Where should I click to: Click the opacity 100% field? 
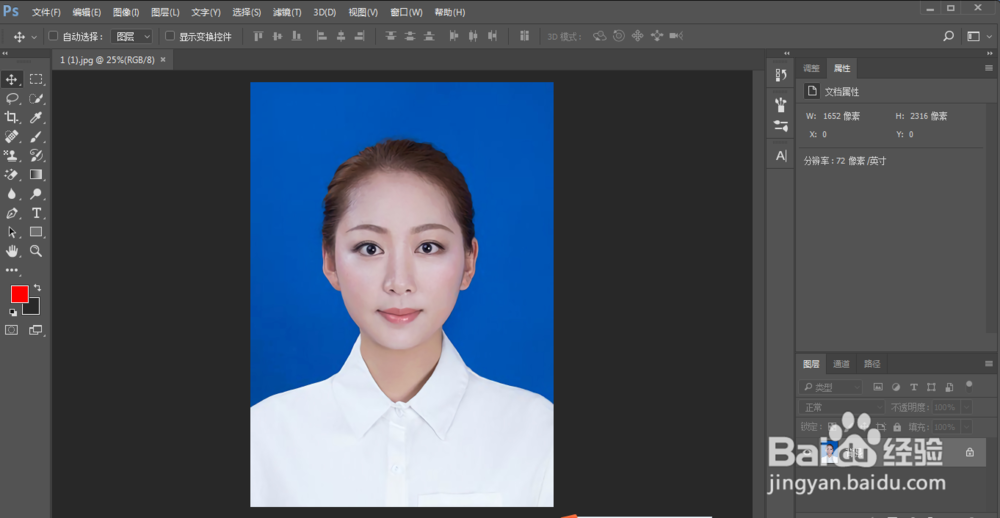coord(946,407)
